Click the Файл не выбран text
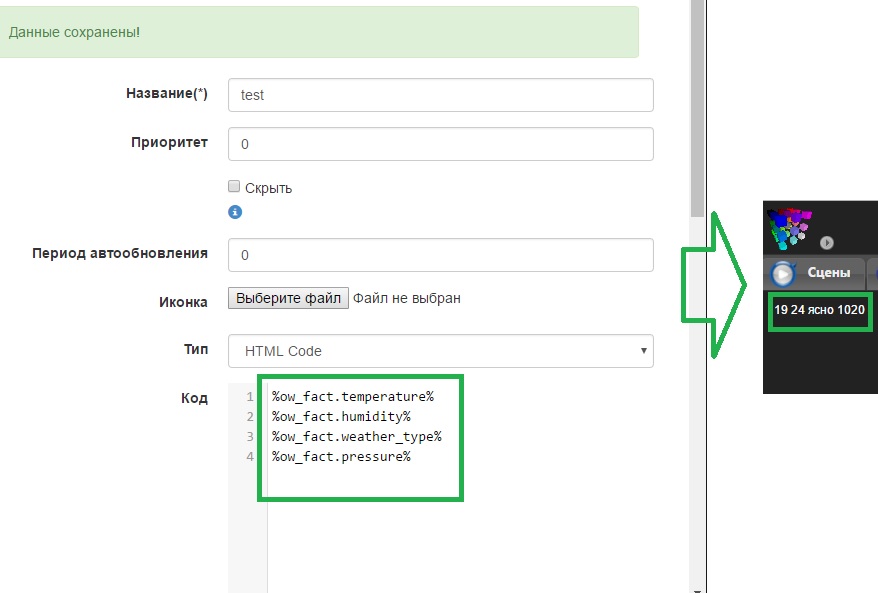The height and width of the screenshot is (593, 878). 407,298
